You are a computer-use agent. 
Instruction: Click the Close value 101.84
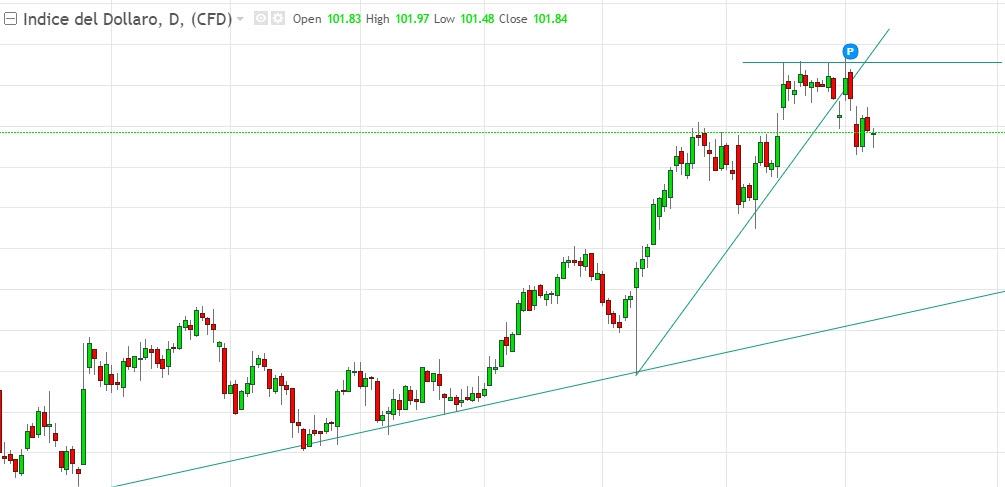coord(549,19)
